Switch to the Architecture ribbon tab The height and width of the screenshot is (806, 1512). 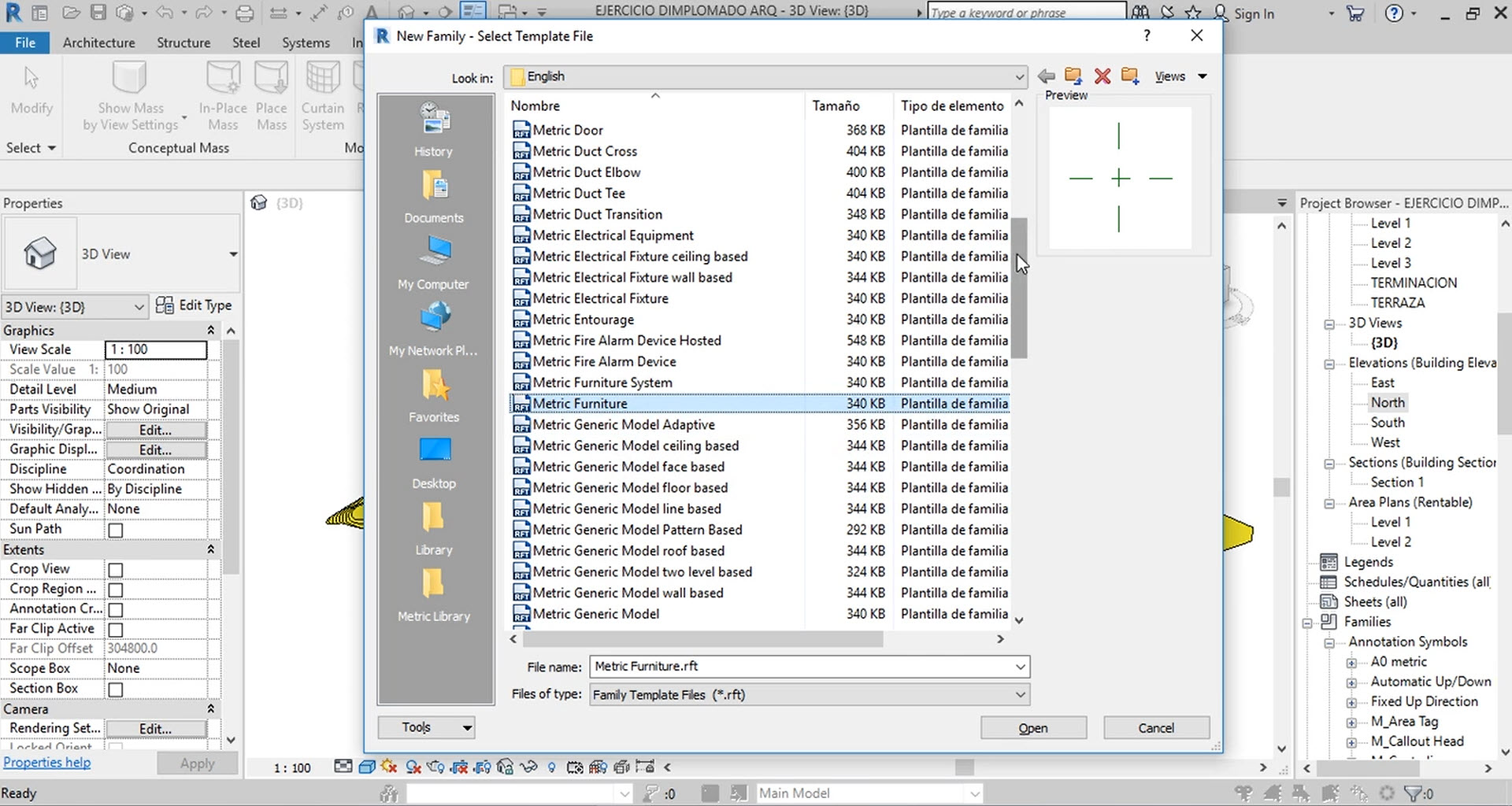[x=99, y=43]
